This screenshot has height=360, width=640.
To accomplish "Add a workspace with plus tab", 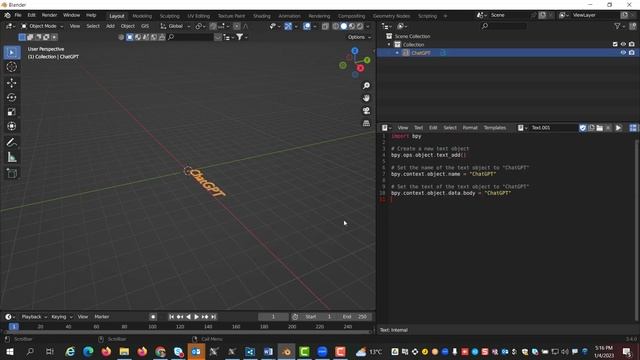I will click(445, 16).
